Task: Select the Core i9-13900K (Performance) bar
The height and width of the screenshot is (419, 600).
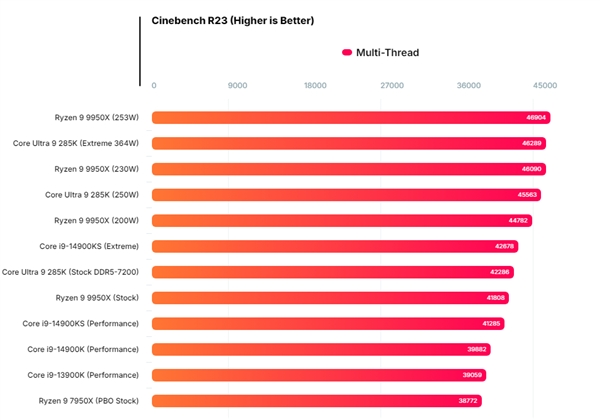Action: pos(319,375)
